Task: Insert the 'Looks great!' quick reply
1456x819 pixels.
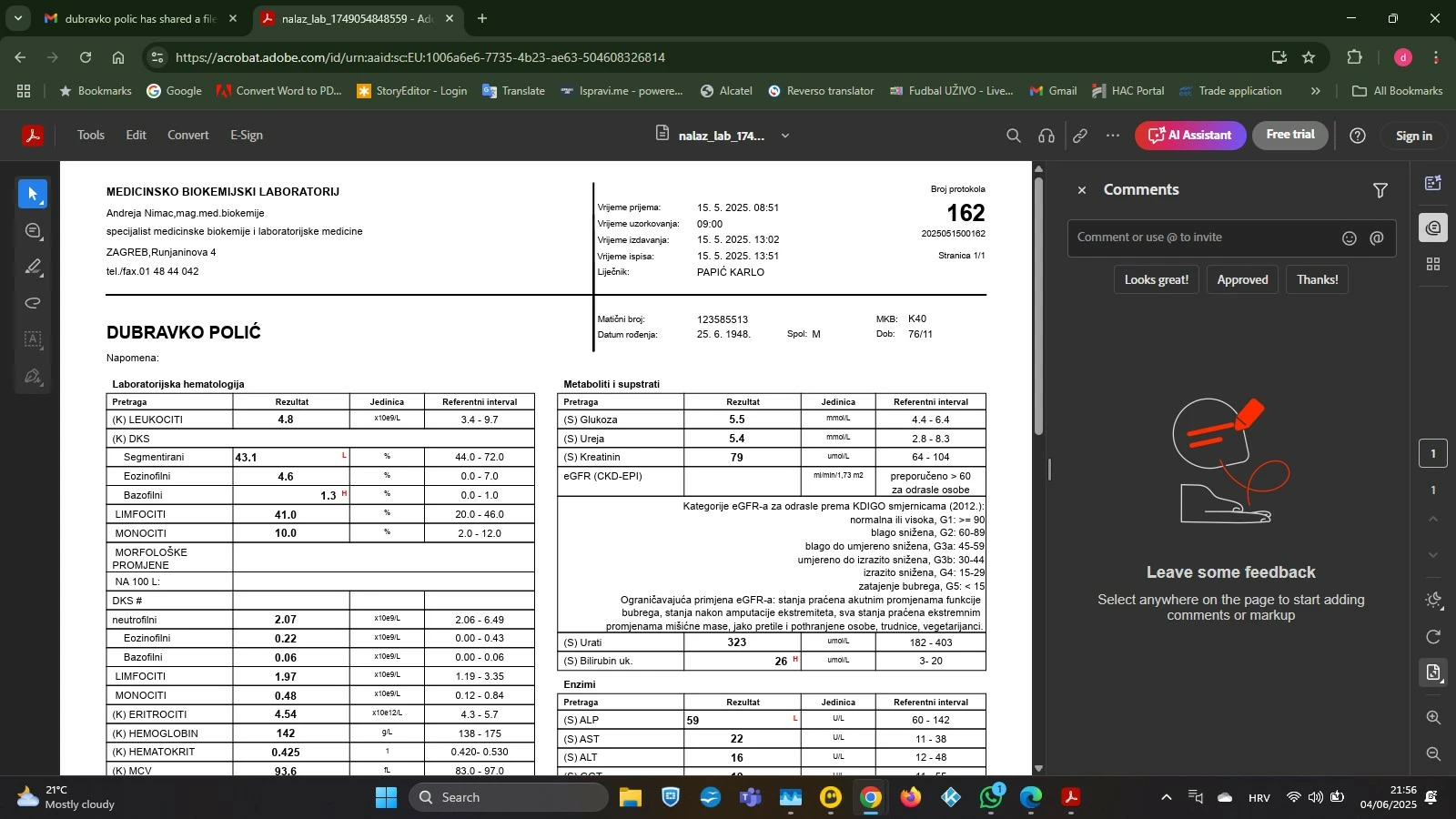Action: pyautogui.click(x=1157, y=279)
